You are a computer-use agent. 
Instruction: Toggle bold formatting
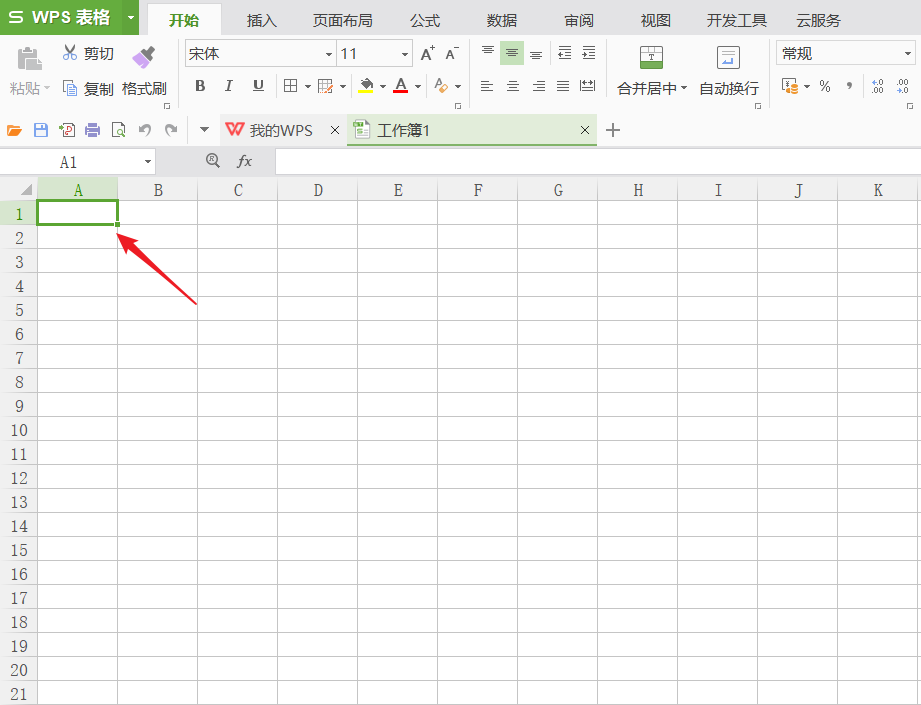click(200, 86)
